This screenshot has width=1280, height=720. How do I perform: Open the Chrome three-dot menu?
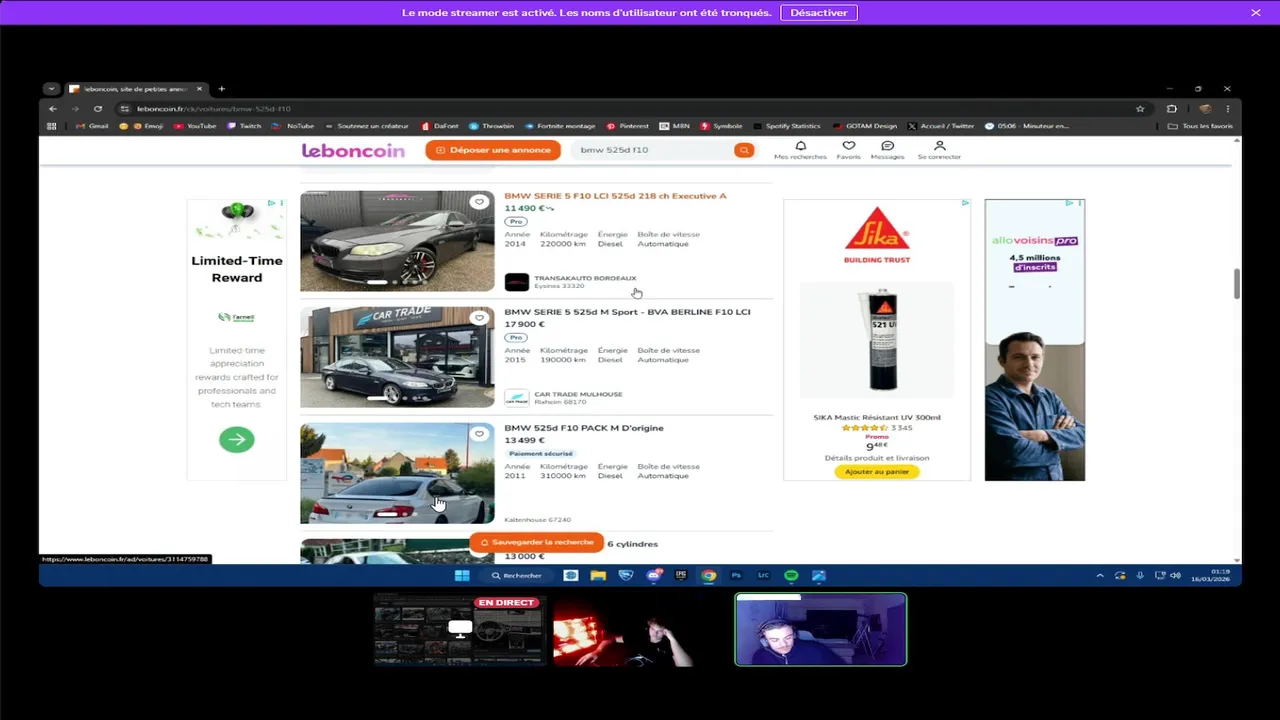pos(1228,108)
